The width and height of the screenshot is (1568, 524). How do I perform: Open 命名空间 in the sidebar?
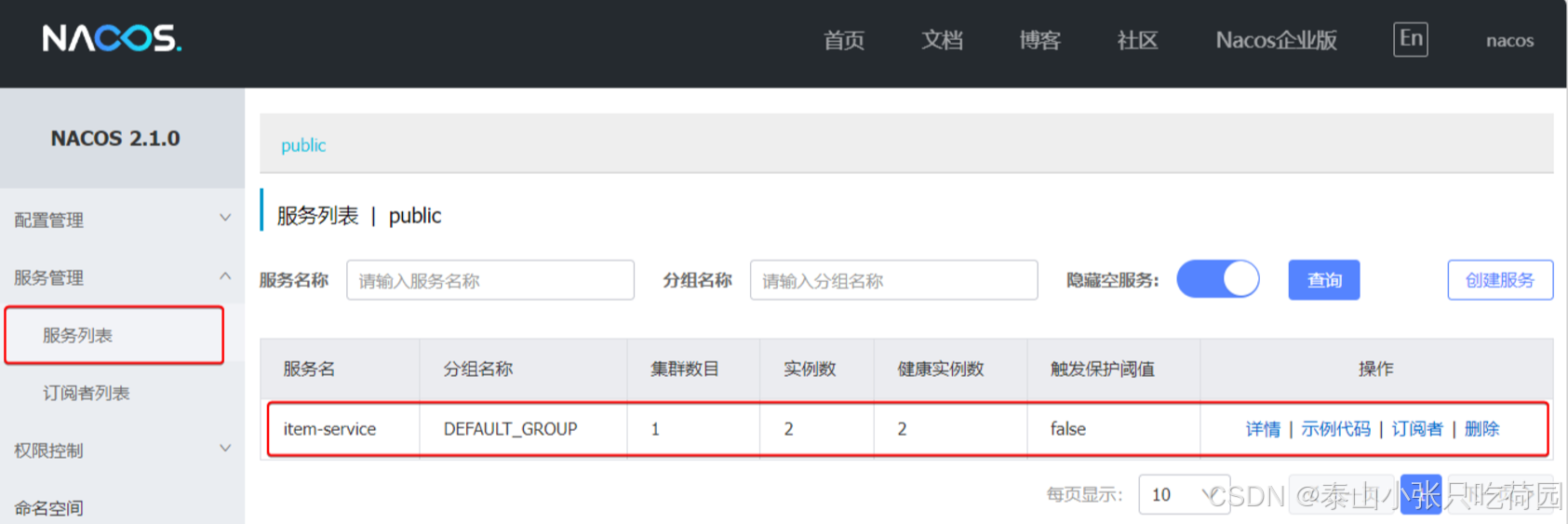48,508
